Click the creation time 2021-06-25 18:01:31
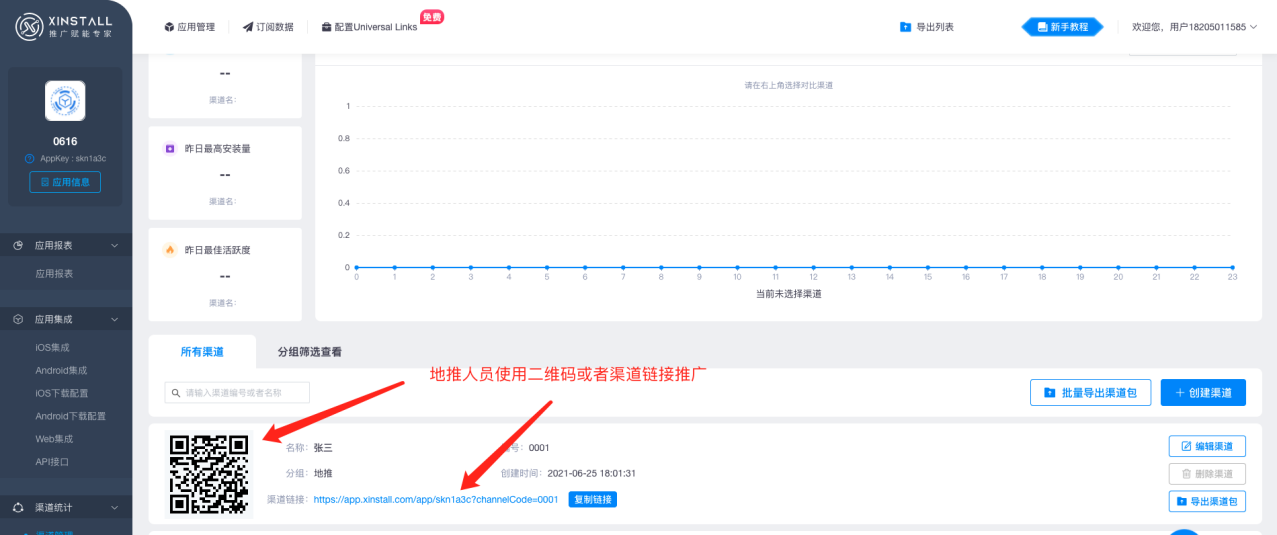 [592, 473]
